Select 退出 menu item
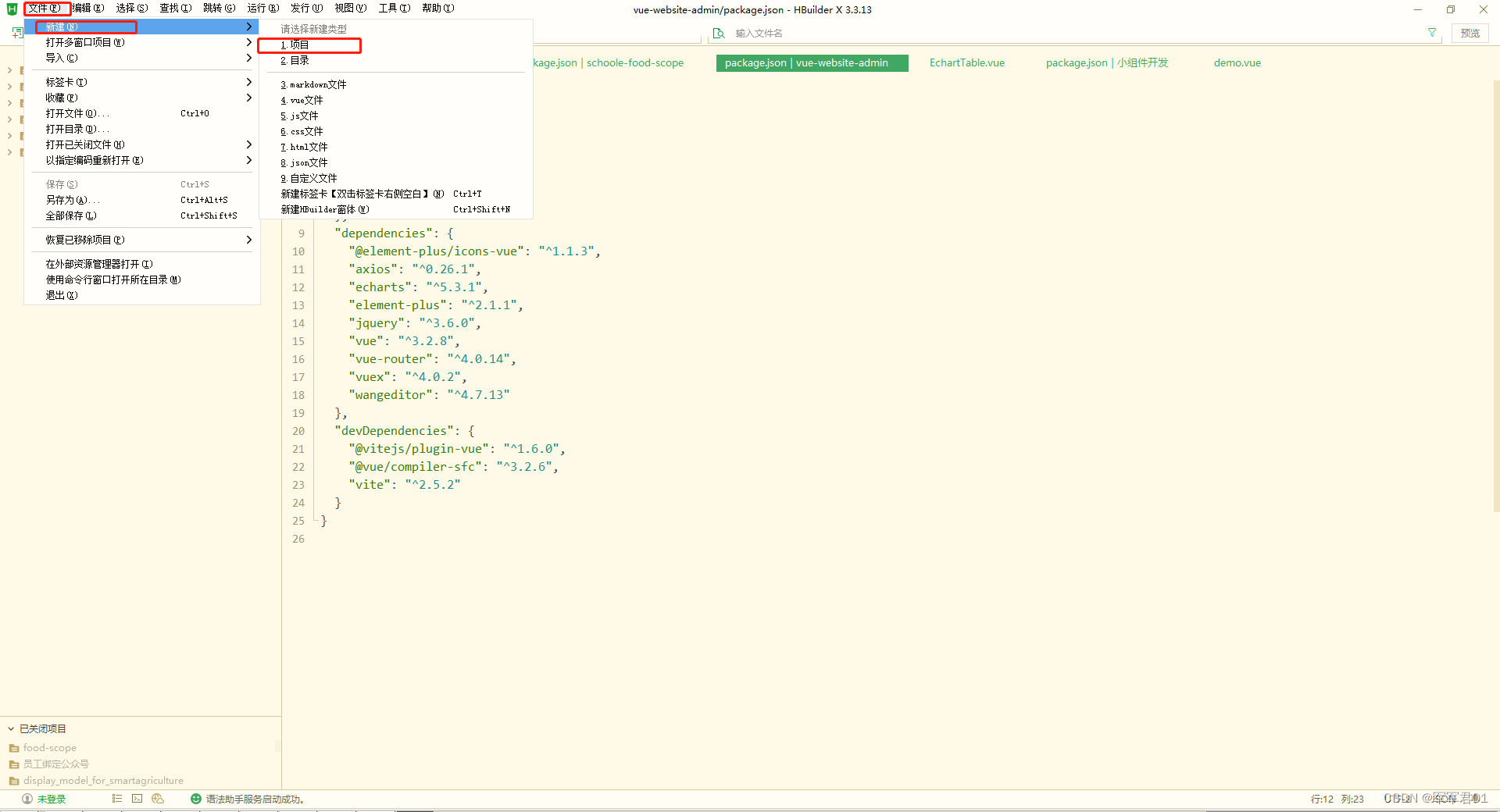1500x812 pixels. click(x=142, y=295)
